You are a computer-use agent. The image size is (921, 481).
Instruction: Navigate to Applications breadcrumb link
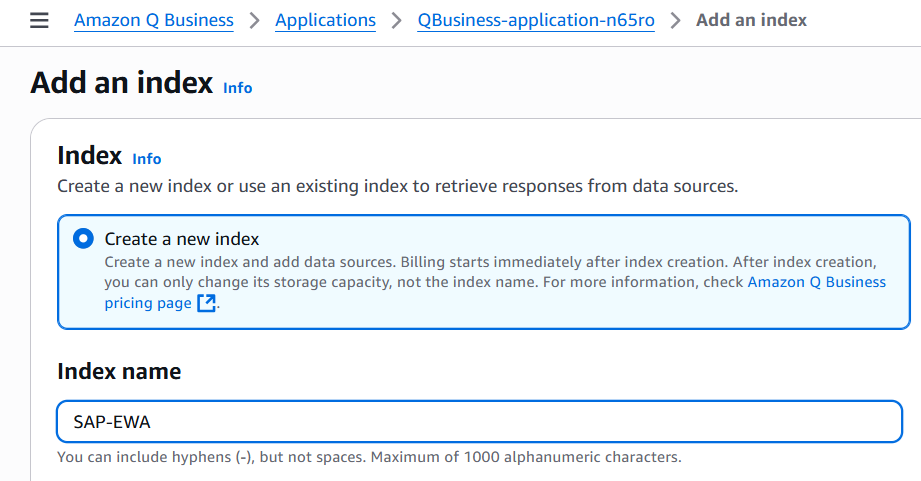tap(325, 20)
